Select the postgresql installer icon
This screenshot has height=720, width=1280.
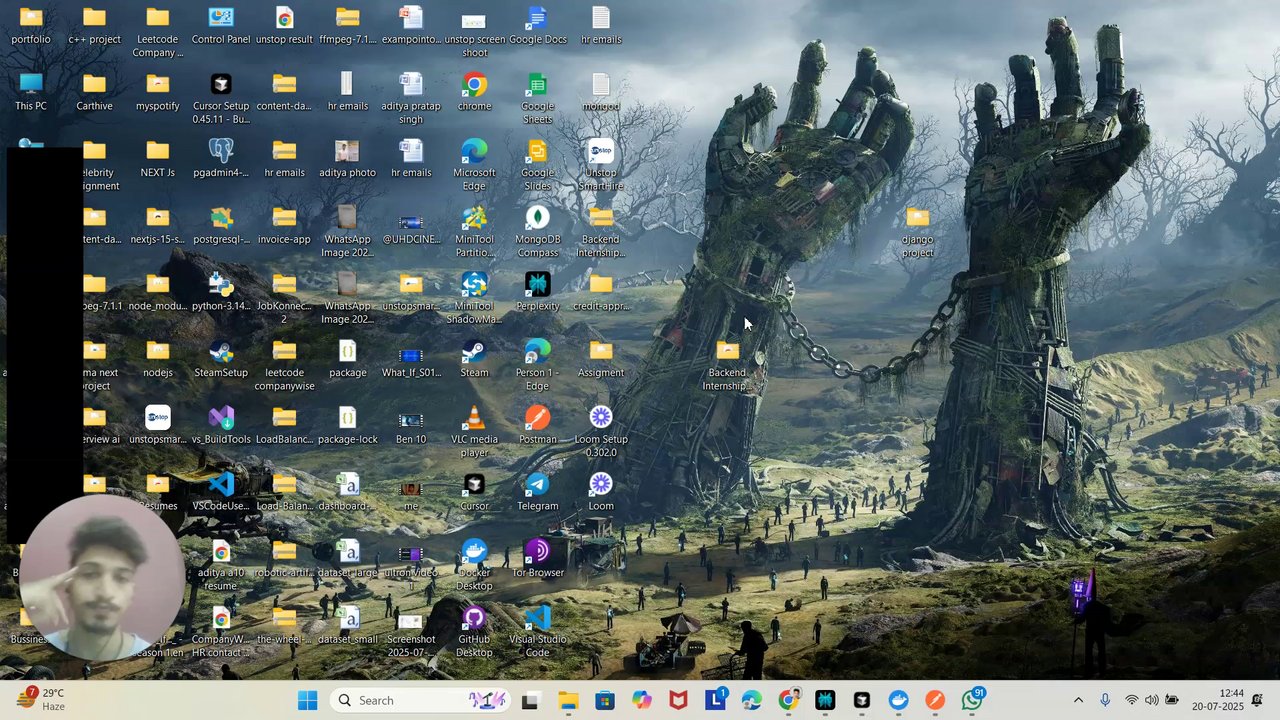[x=221, y=225]
